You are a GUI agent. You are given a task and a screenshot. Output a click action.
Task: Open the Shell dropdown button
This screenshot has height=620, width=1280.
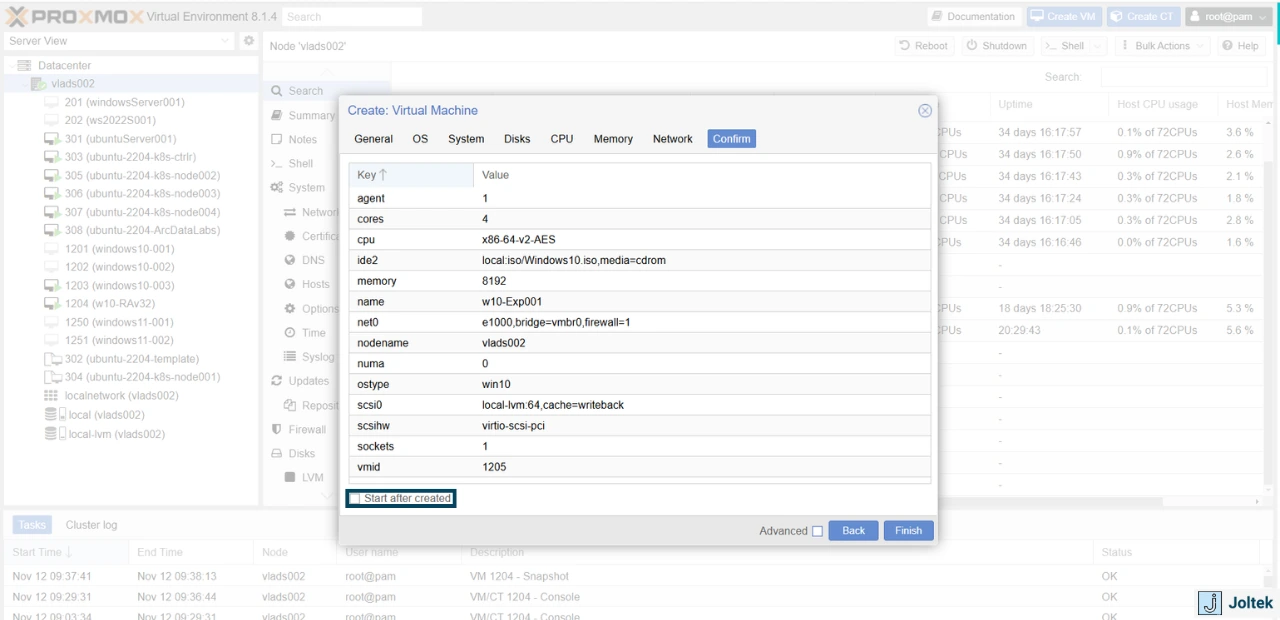(x=1073, y=46)
